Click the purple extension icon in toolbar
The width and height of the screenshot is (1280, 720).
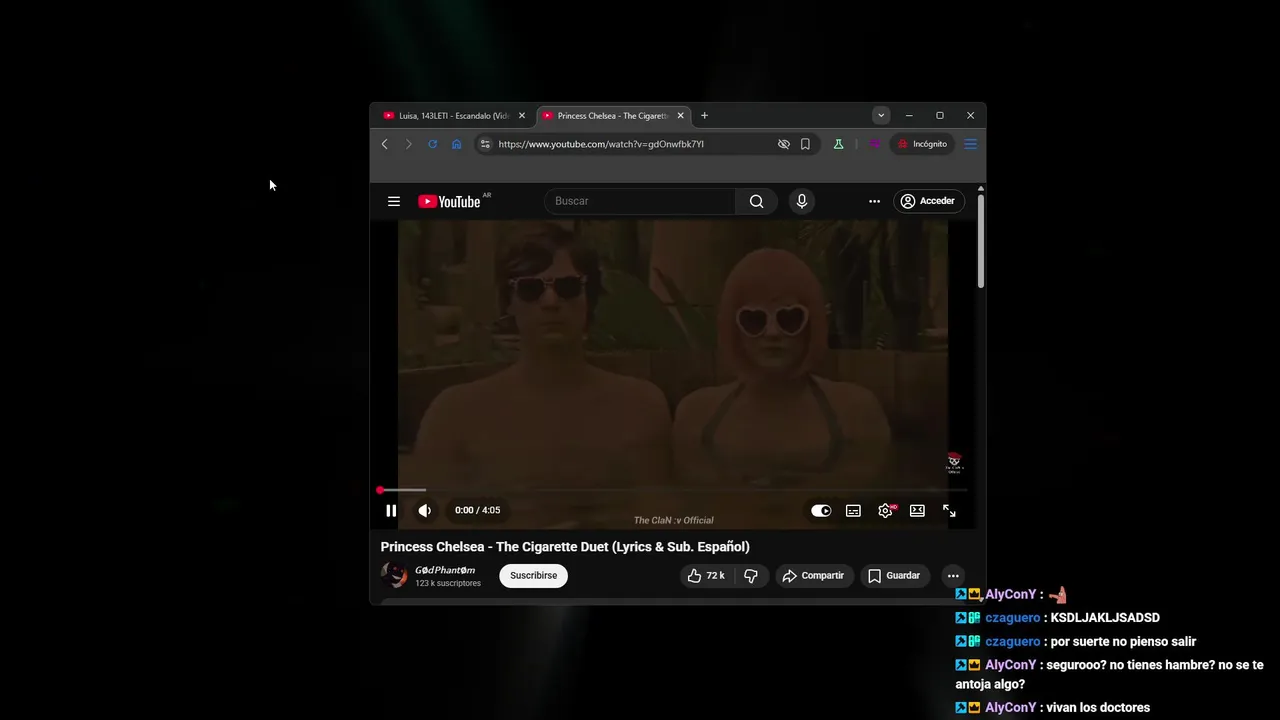(874, 144)
